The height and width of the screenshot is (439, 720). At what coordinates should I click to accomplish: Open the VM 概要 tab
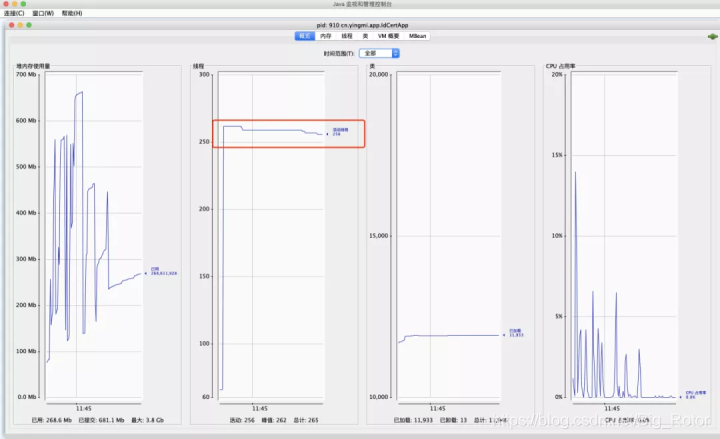[388, 36]
